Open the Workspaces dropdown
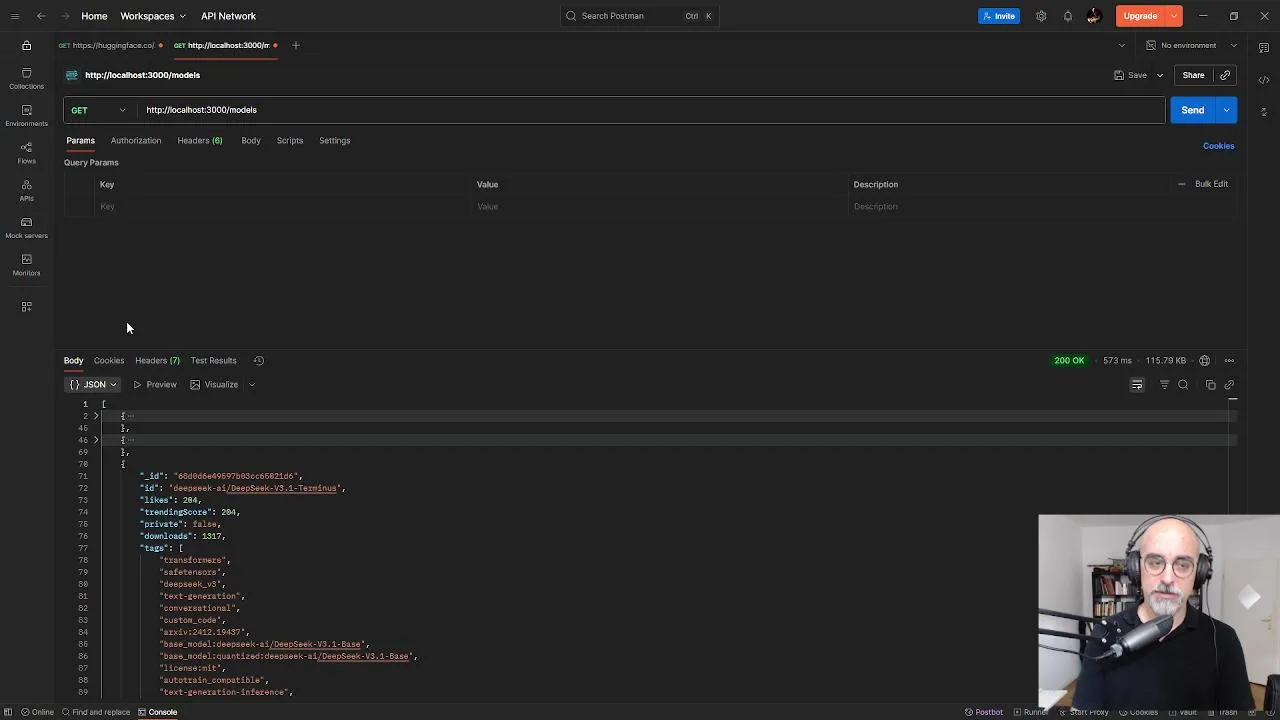Screen dimensions: 1280x720 click(153, 16)
